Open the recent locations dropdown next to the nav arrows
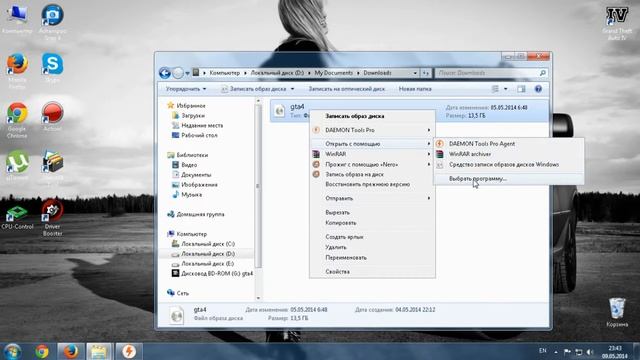The width and height of the screenshot is (640, 360). (x=187, y=73)
